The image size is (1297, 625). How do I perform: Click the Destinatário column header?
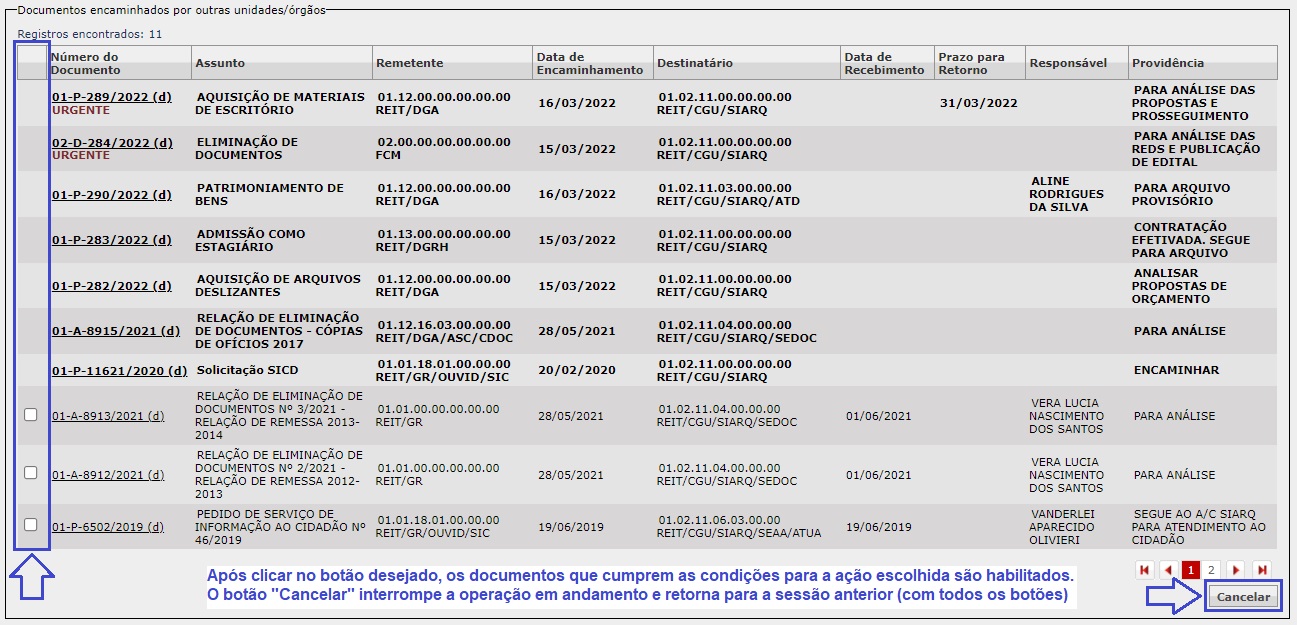tap(747, 63)
